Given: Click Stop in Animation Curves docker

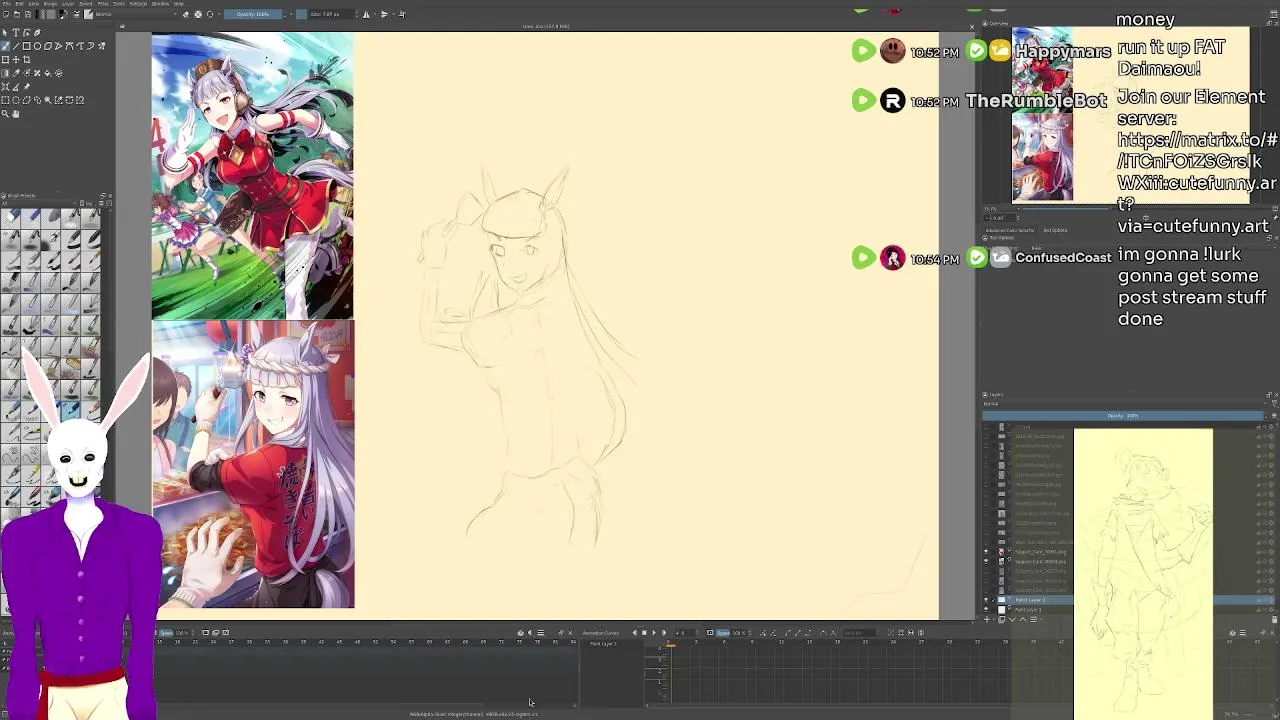Looking at the screenshot, I should coord(644,633).
